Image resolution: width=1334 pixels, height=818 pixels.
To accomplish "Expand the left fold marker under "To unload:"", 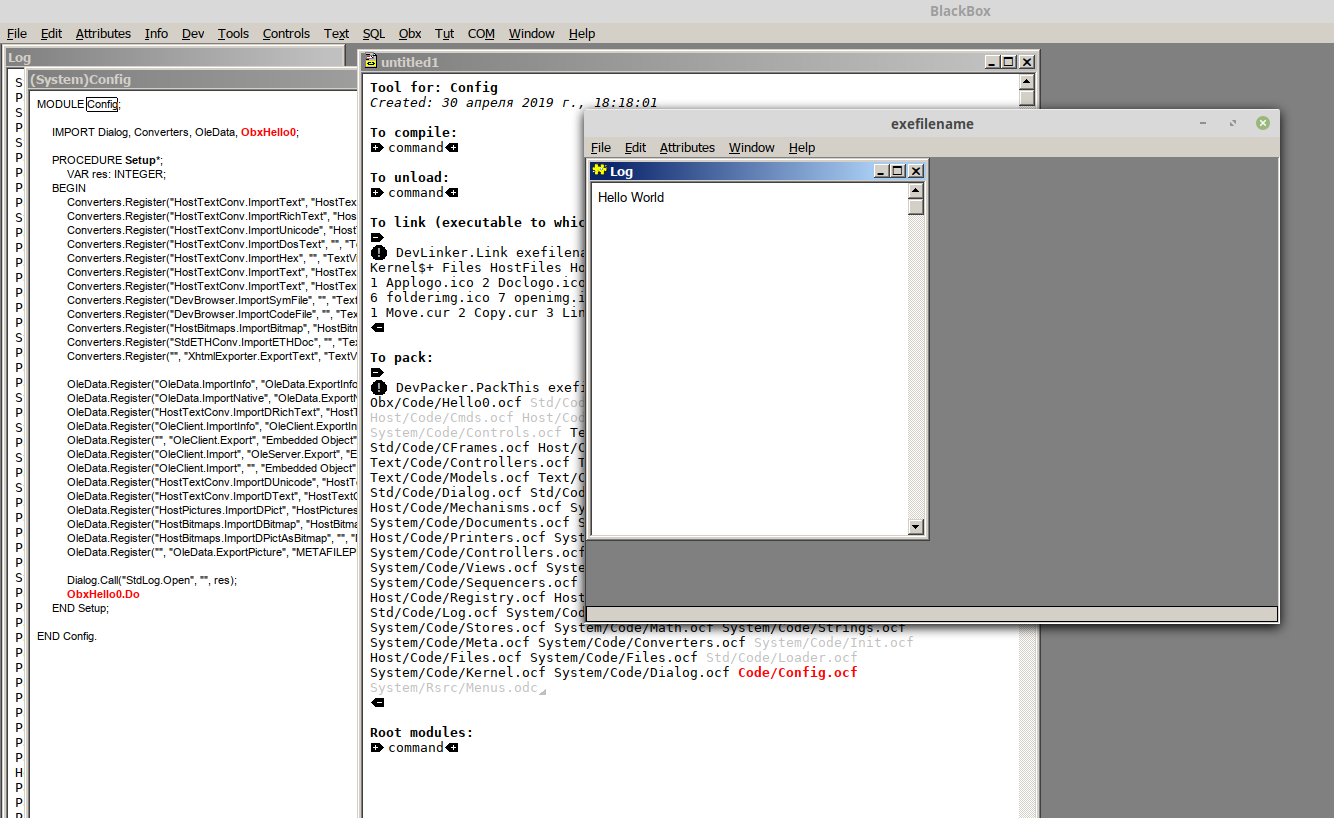I will [377, 193].
